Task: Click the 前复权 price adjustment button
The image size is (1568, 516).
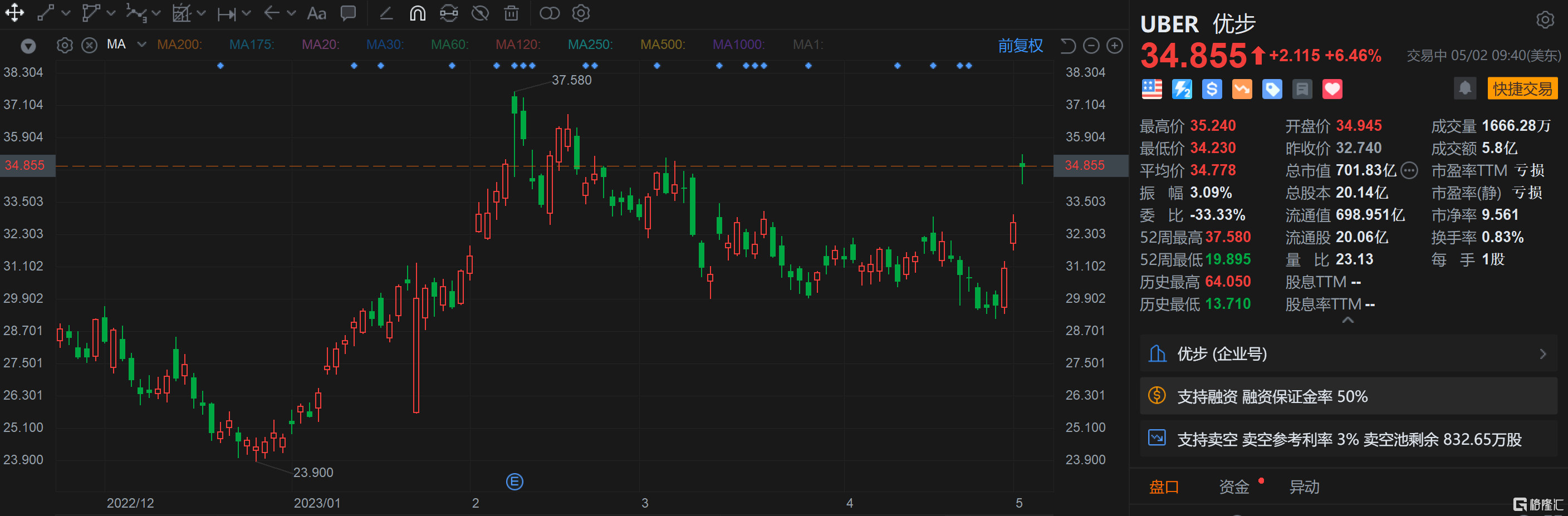Action: pyautogui.click(x=1020, y=46)
